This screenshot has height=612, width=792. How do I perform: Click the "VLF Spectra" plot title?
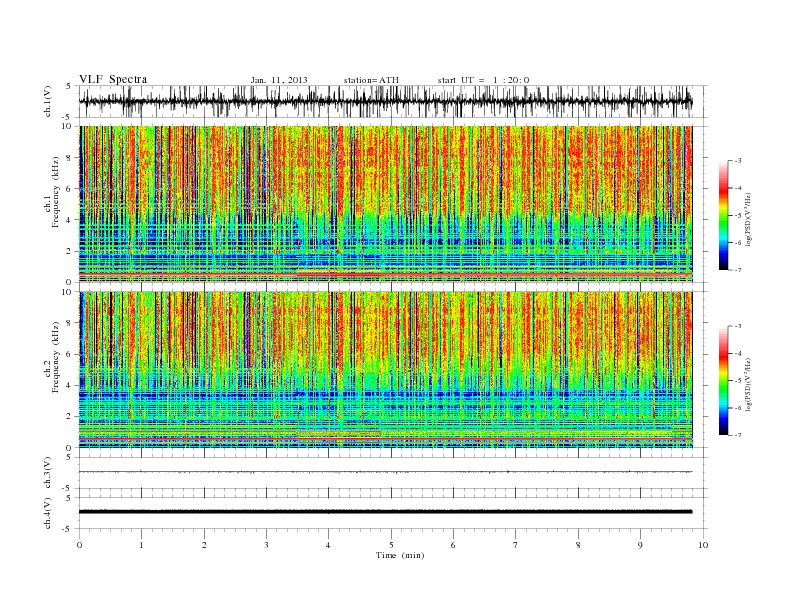tap(113, 79)
